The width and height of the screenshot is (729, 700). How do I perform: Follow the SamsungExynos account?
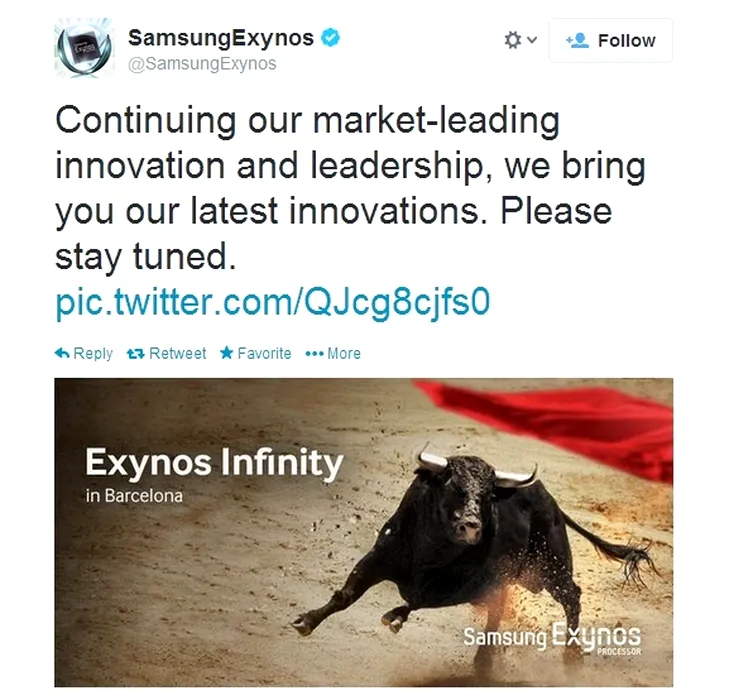(610, 40)
